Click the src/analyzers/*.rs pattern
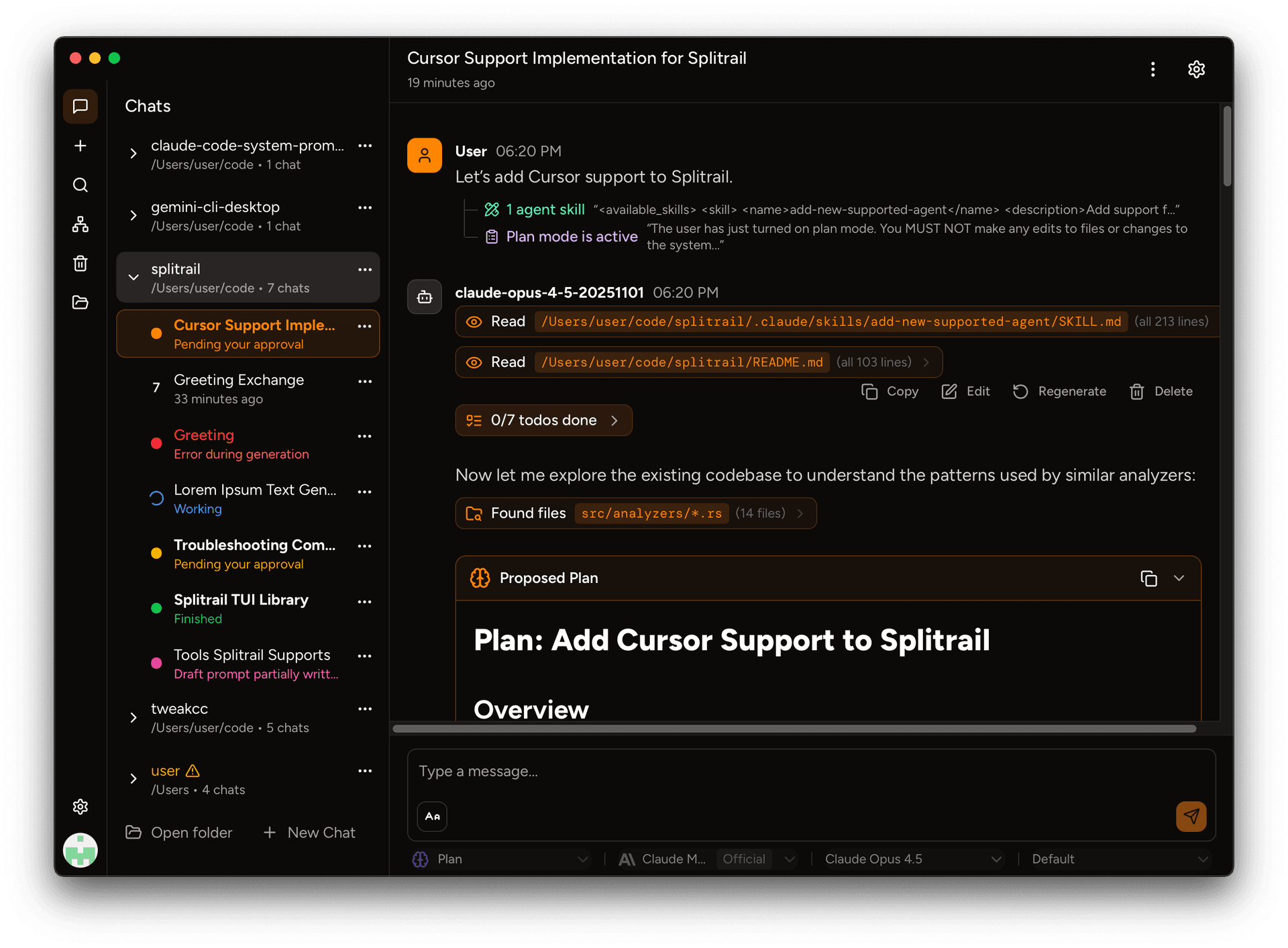 pos(651,513)
